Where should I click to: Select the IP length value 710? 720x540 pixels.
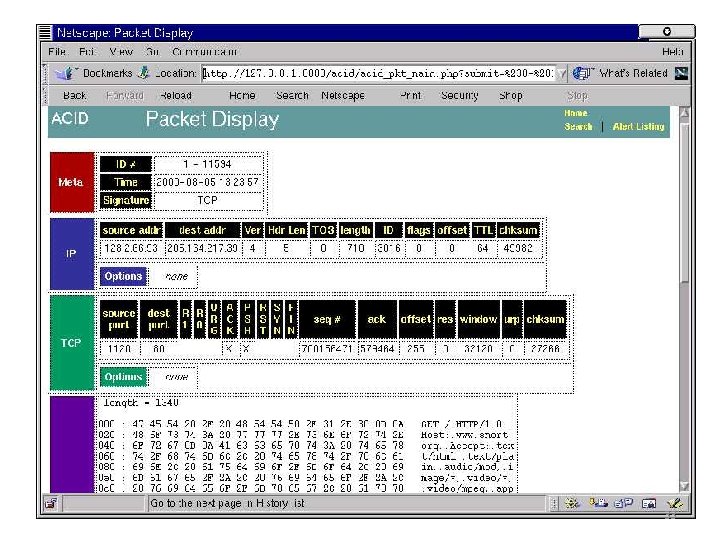355,248
